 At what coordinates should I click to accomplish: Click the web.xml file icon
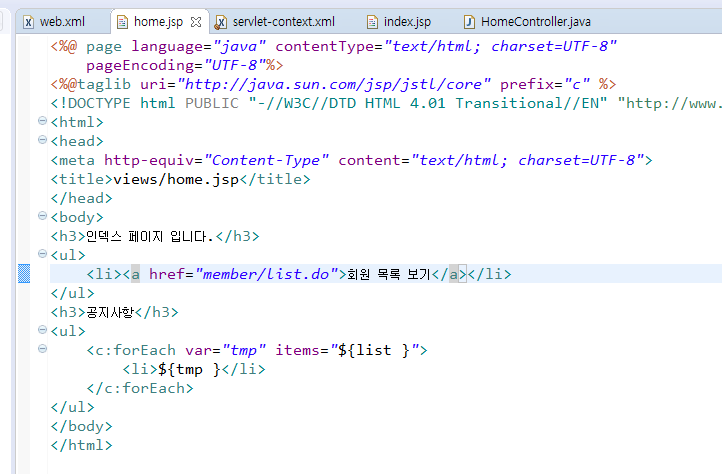(x=29, y=22)
